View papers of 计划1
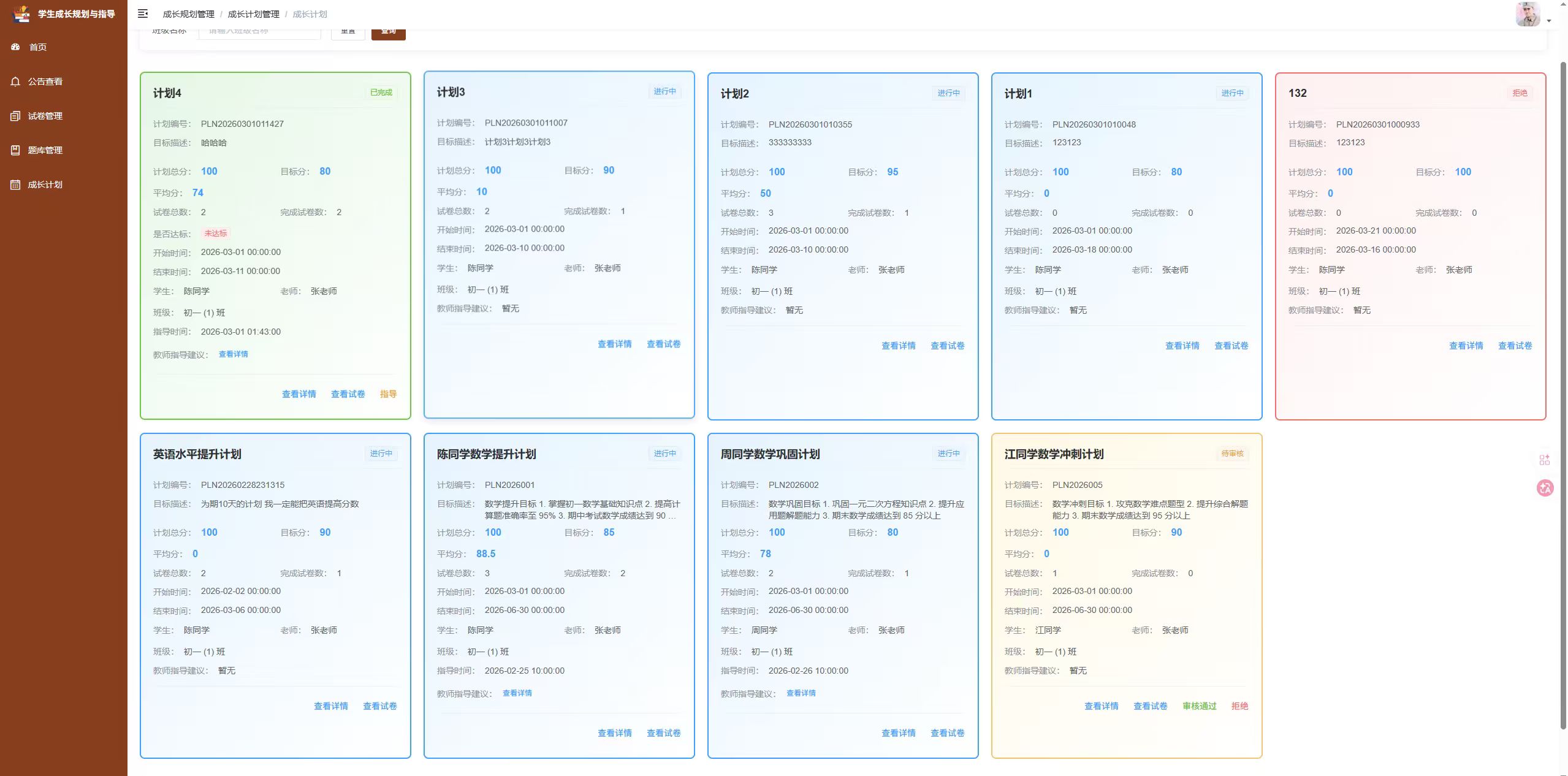The image size is (1568, 776). (x=1231, y=346)
